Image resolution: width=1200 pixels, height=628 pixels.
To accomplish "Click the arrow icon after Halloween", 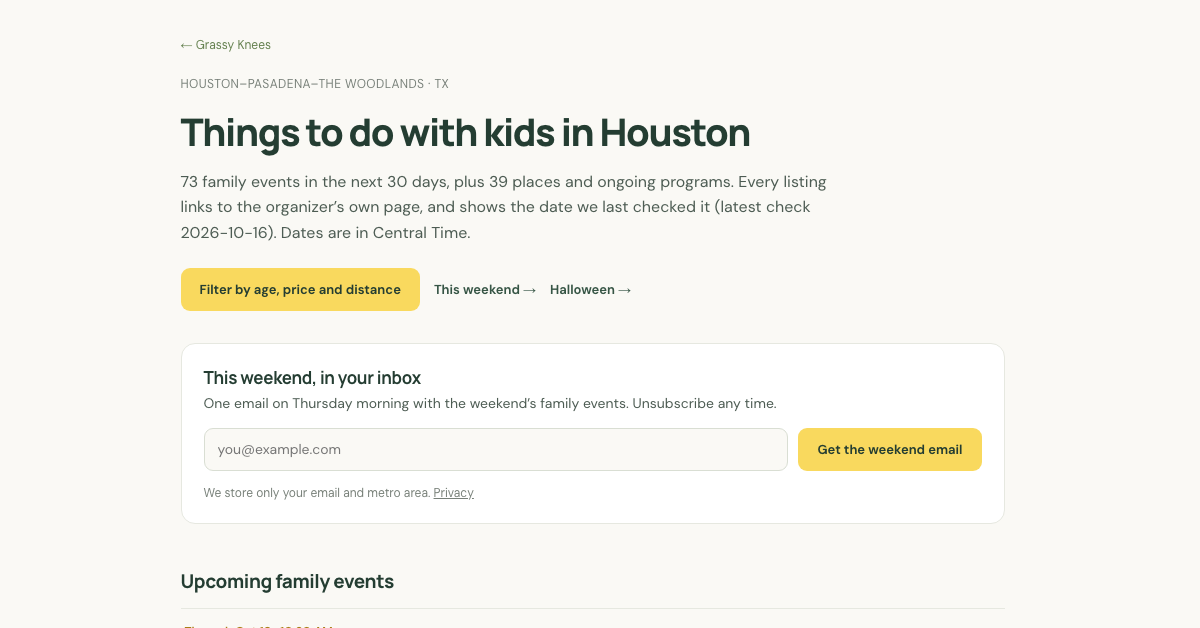I will click(625, 290).
